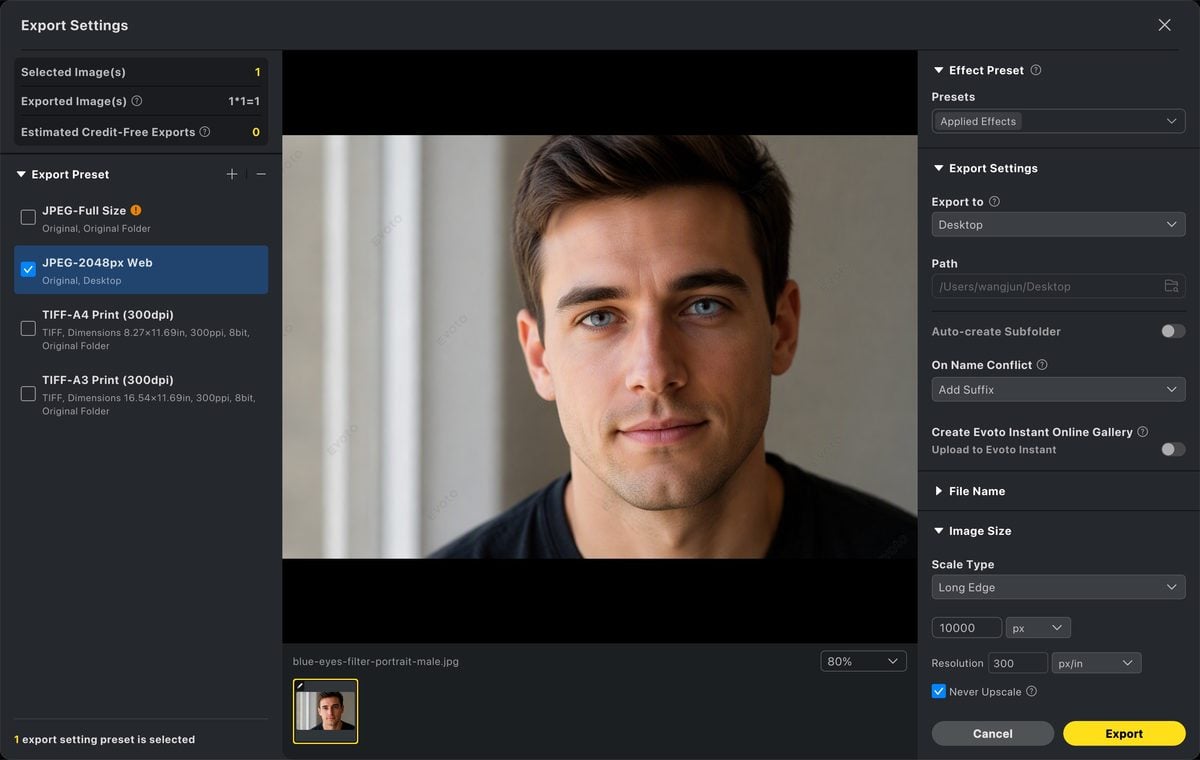Open the px/in resolution unit dropdown

click(1096, 663)
